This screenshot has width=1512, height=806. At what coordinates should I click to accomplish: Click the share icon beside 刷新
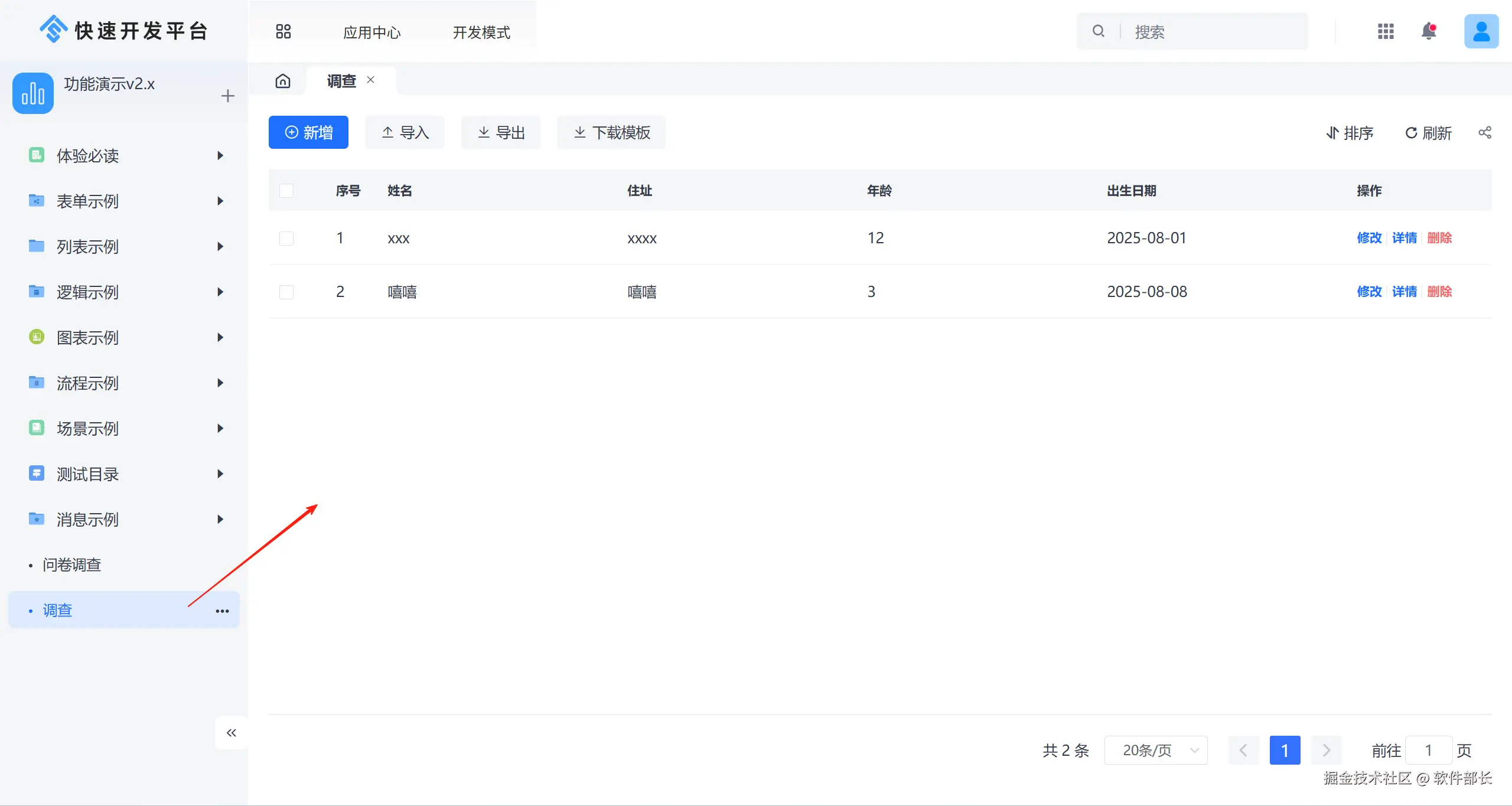point(1485,133)
